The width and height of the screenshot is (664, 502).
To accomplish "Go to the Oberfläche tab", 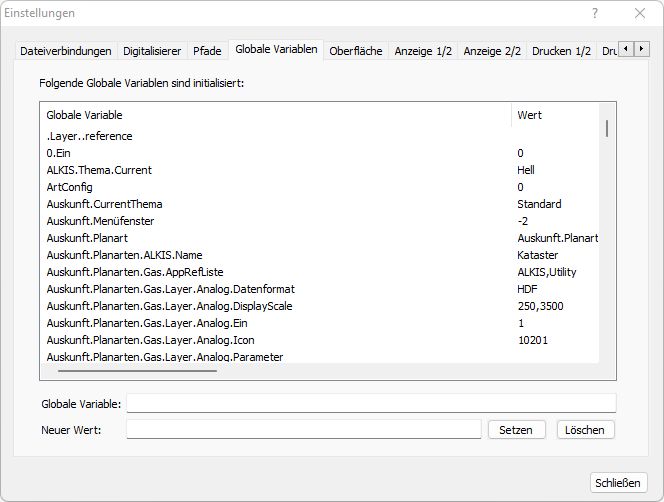I will 355,51.
